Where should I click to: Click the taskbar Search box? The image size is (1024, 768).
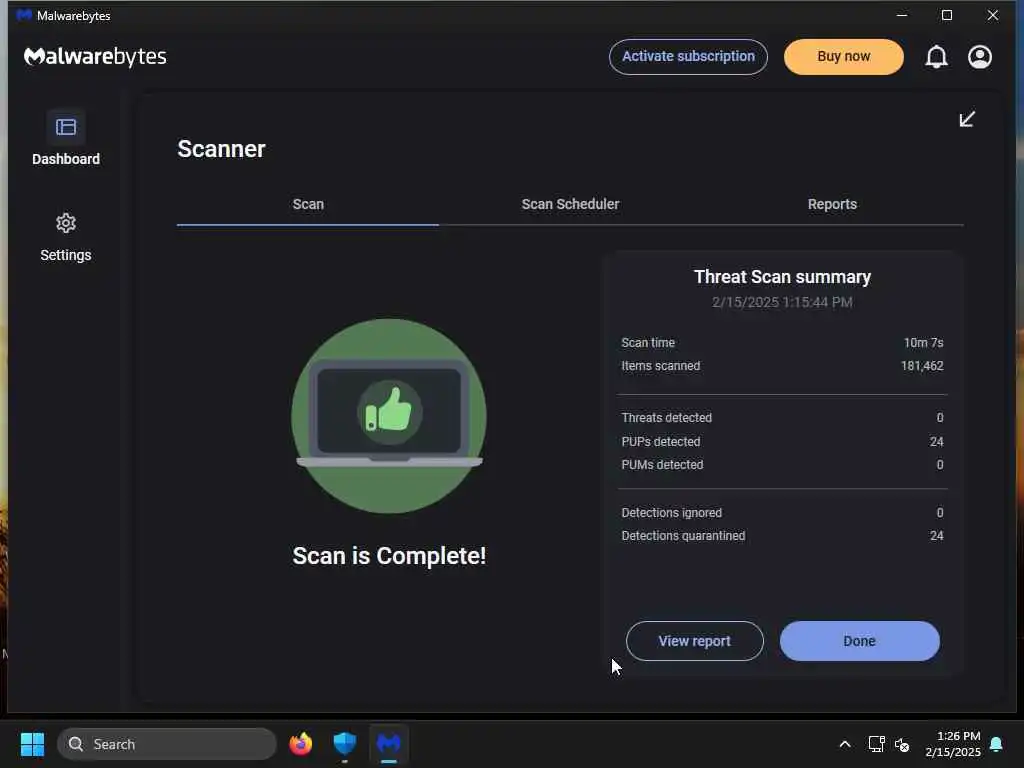167,744
